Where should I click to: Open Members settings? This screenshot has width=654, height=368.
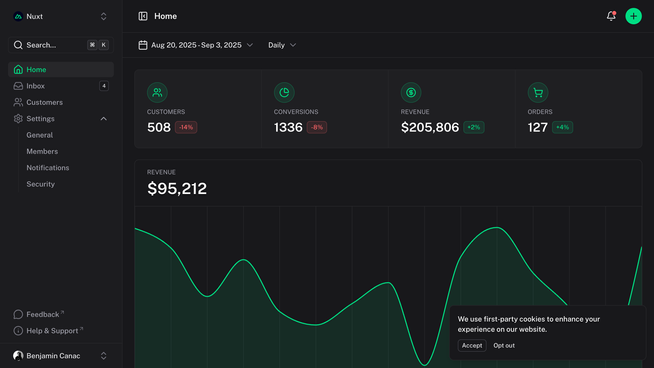[42, 151]
